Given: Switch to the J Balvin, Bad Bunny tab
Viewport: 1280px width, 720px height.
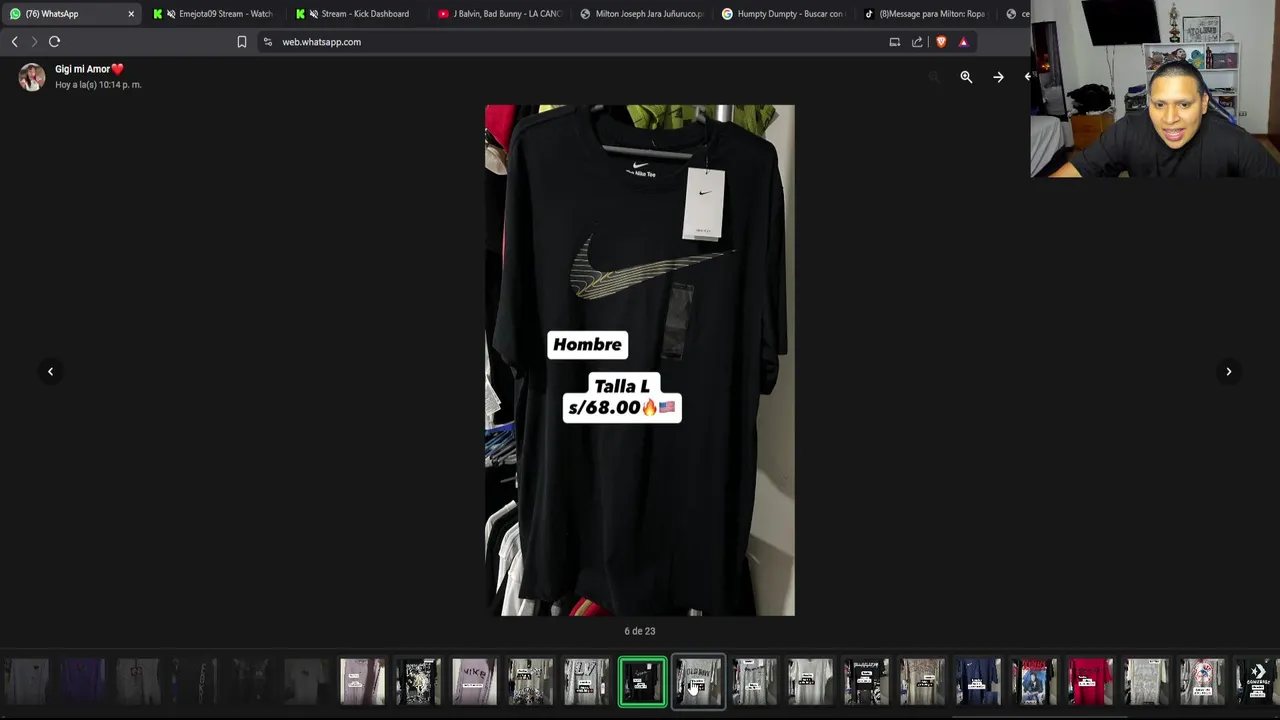Looking at the screenshot, I should (x=500, y=14).
